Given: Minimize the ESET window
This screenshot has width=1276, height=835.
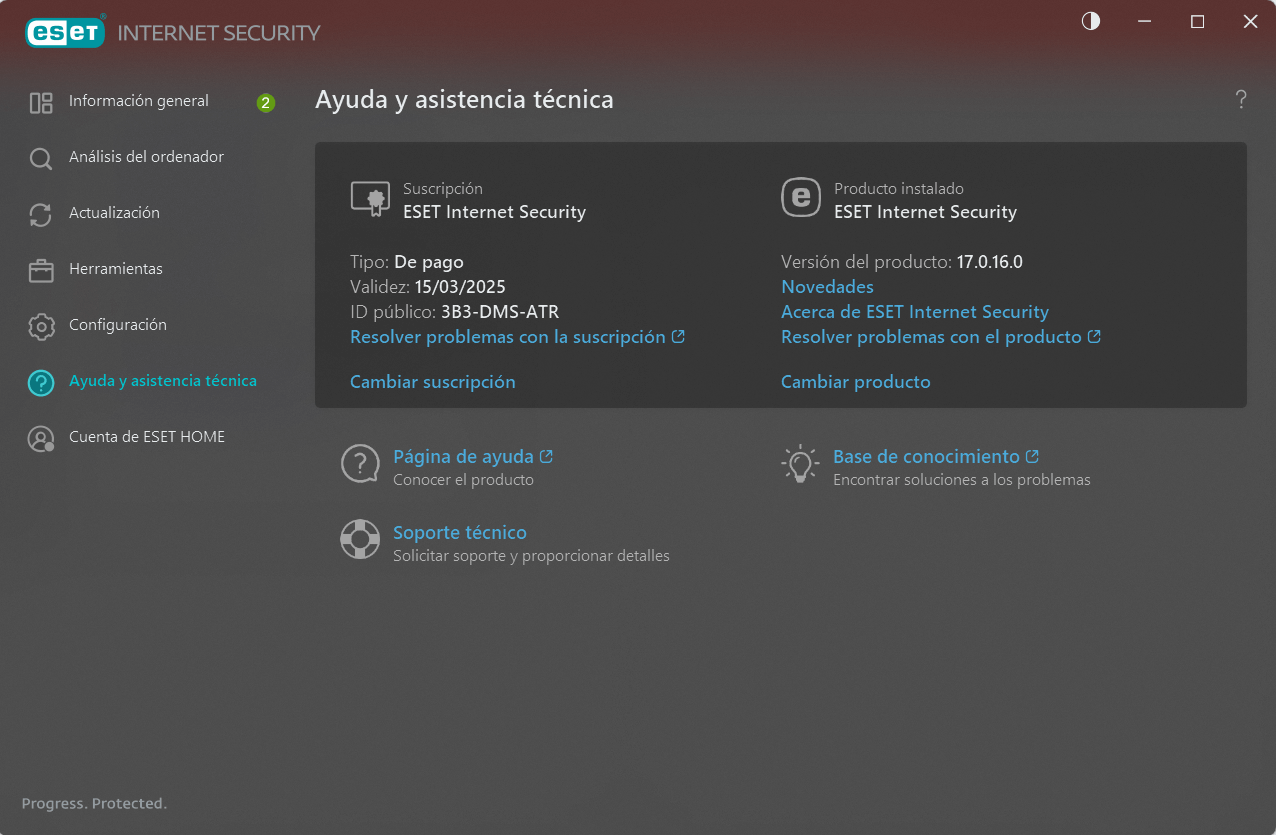Looking at the screenshot, I should pyautogui.click(x=1145, y=21).
